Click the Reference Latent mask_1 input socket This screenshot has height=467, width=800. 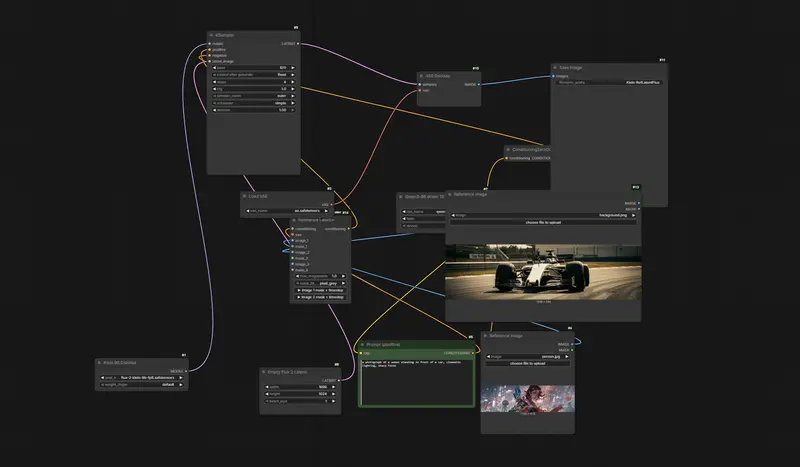(x=292, y=247)
